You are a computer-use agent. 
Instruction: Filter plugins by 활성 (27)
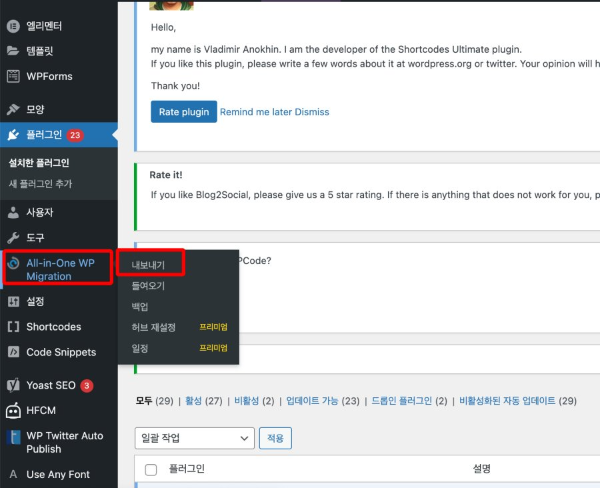tap(204, 401)
